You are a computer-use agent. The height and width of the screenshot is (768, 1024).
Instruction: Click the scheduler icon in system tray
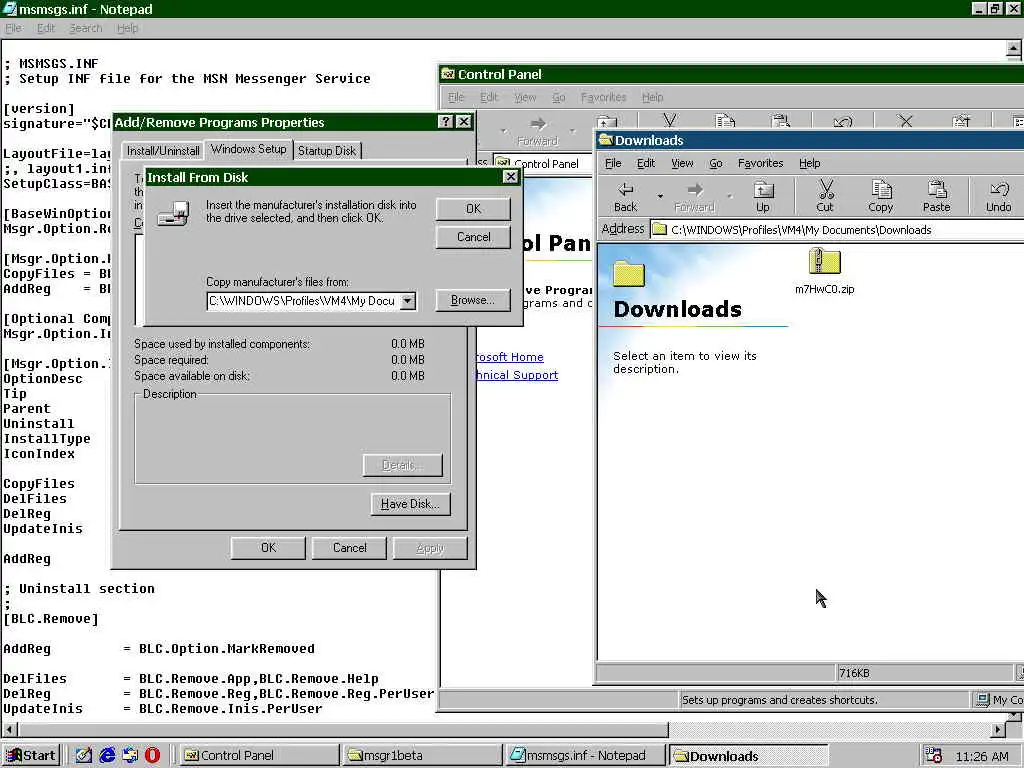[934, 756]
